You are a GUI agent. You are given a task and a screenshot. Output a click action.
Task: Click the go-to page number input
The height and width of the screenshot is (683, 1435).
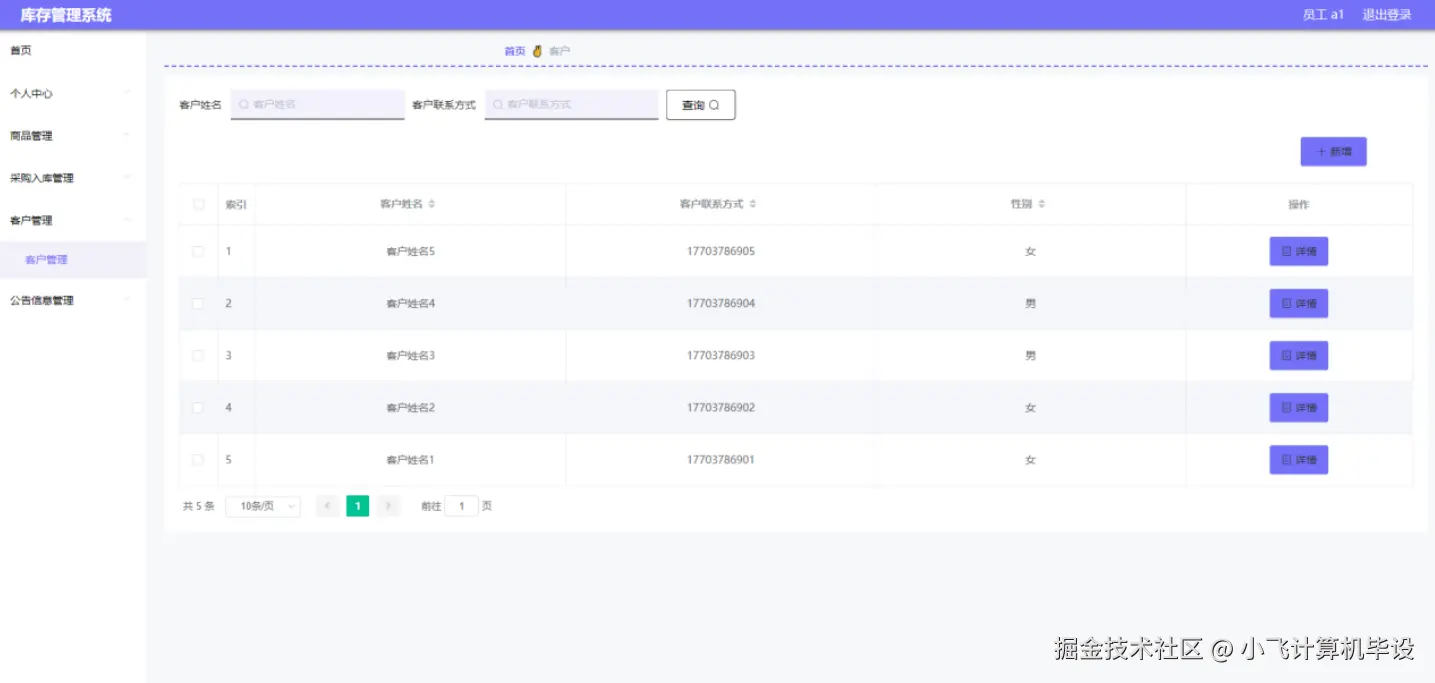[461, 506]
